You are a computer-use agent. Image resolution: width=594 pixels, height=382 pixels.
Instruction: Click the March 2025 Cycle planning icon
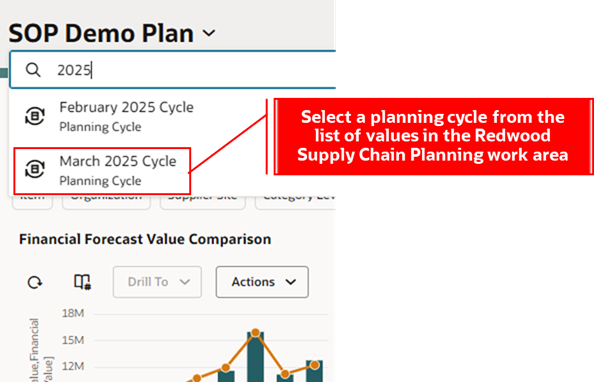coord(35,169)
